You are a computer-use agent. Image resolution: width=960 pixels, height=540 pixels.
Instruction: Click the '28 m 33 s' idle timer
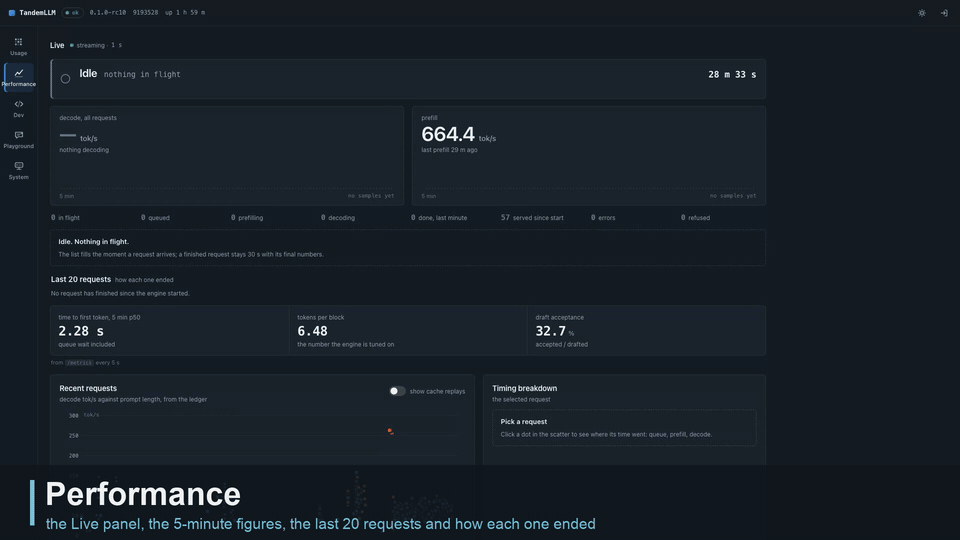(x=732, y=75)
